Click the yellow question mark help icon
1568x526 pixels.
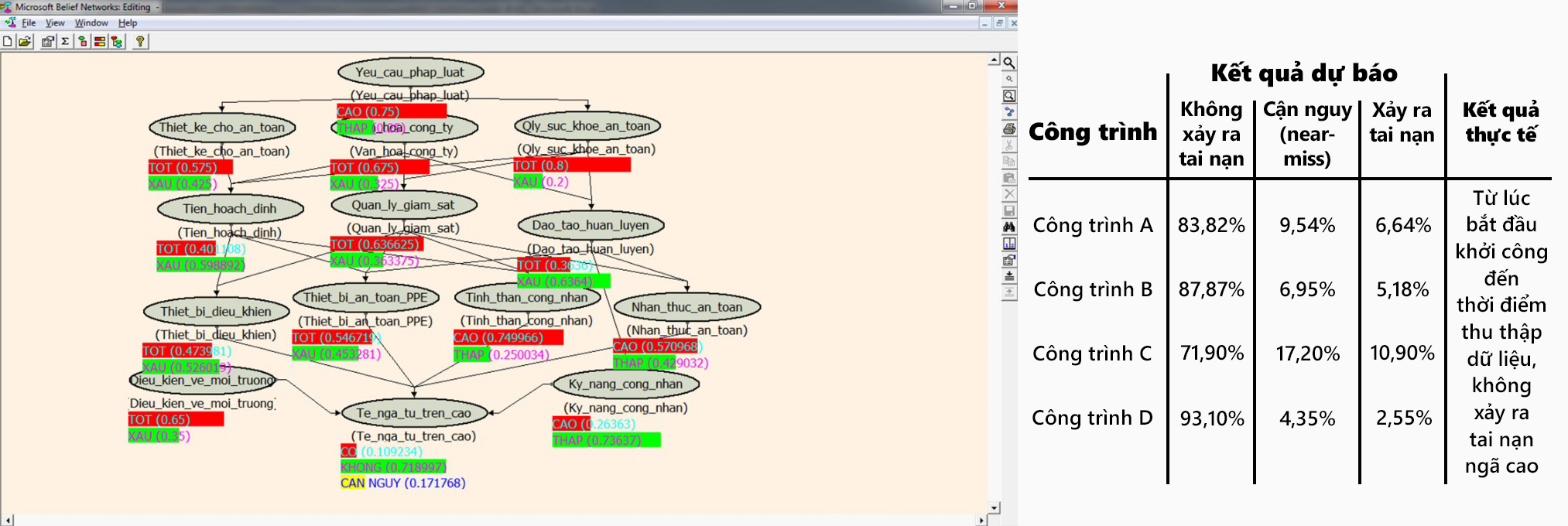pyautogui.click(x=140, y=42)
